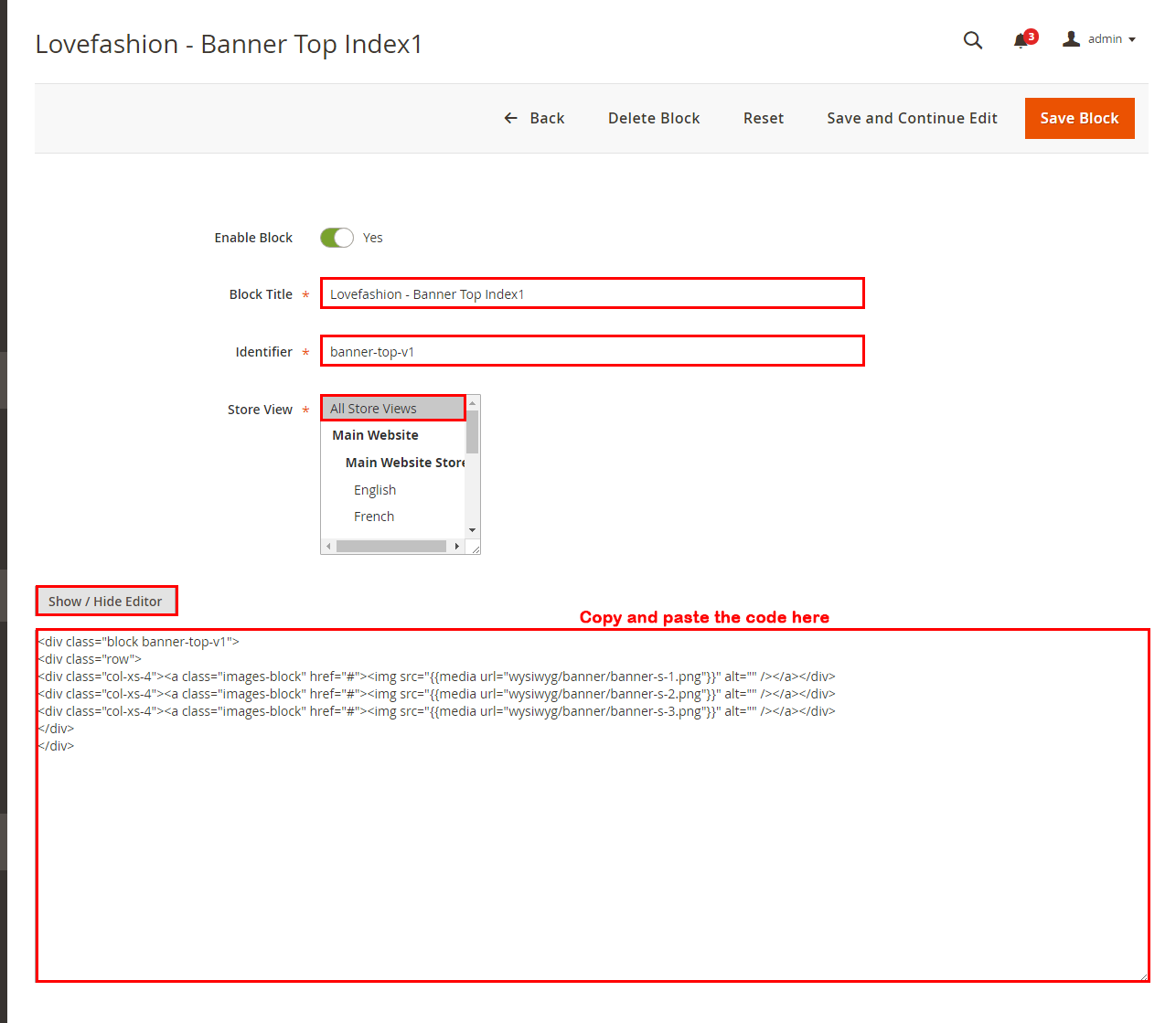
Task: Expand the admin account dropdown arrow
Action: tap(1132, 39)
